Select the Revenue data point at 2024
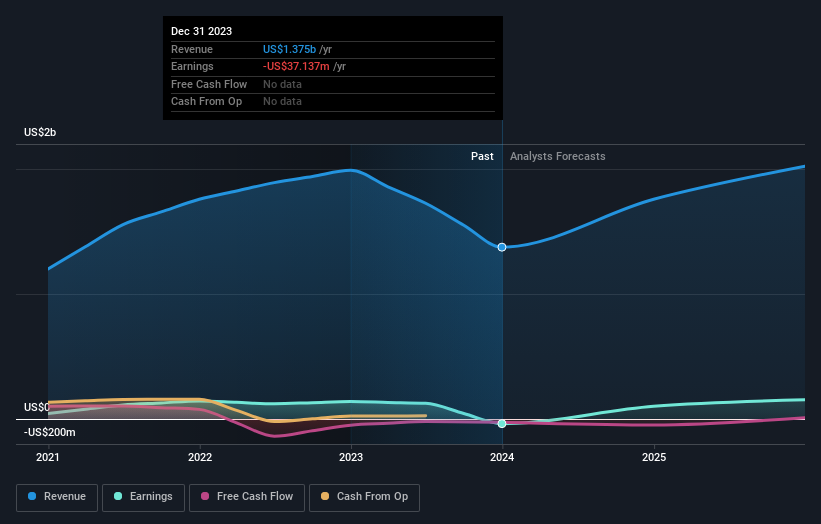 tap(502, 247)
